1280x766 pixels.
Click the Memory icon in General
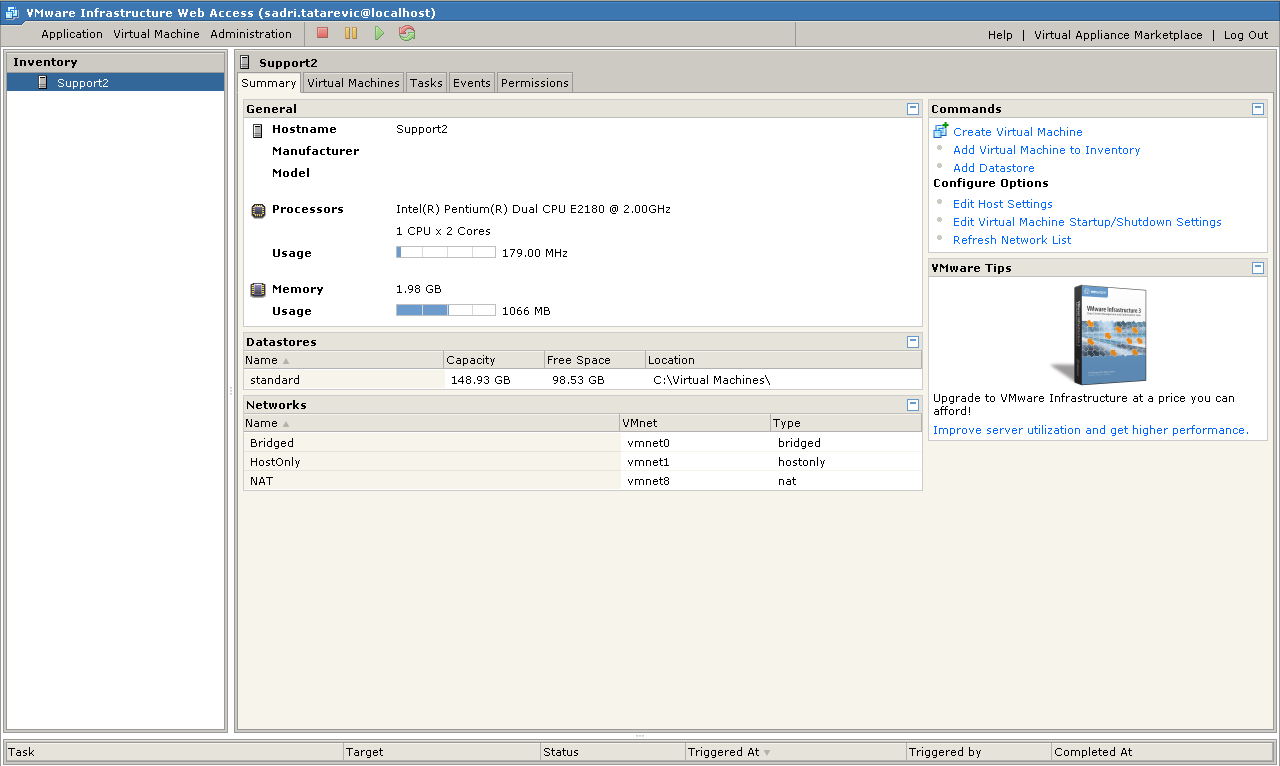257,290
